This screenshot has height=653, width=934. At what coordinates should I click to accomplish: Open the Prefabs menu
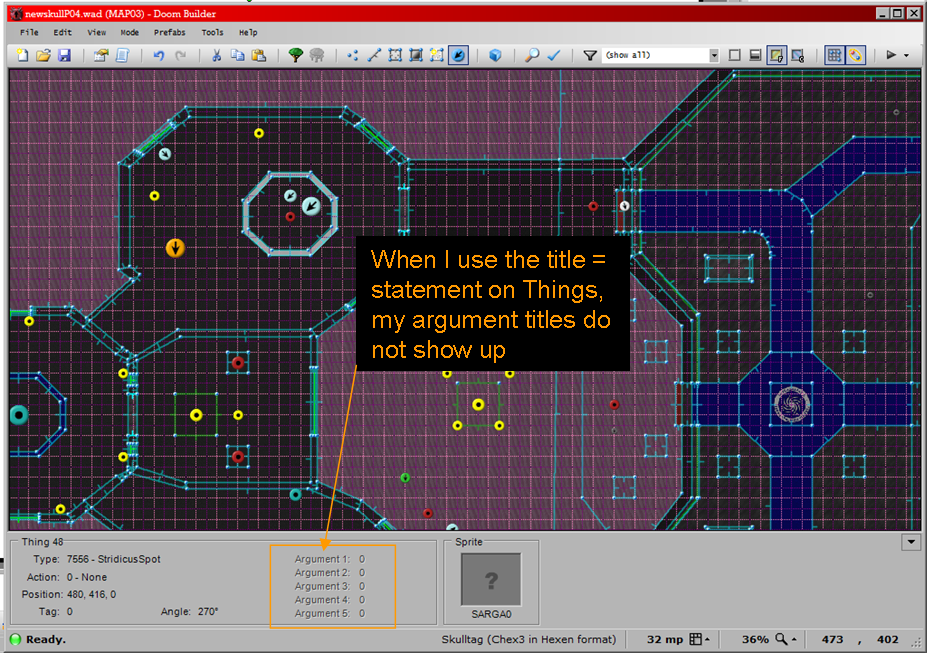click(x=169, y=32)
